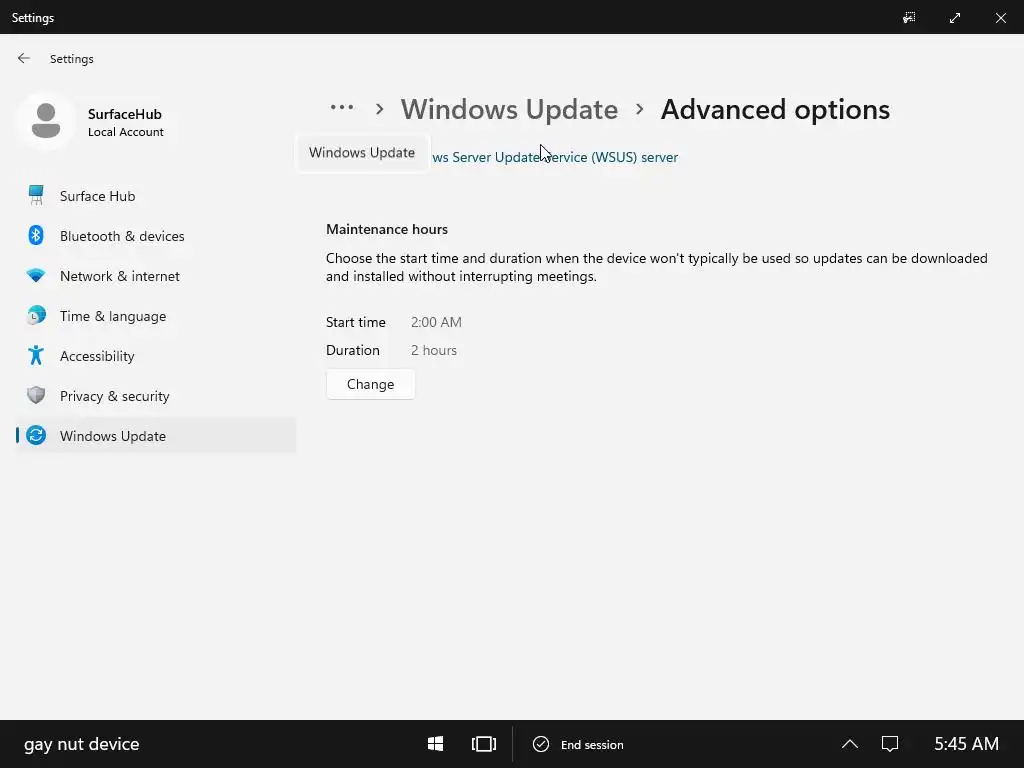Click the Windows Update sync icon
Image resolution: width=1024 pixels, height=768 pixels.
(36, 435)
